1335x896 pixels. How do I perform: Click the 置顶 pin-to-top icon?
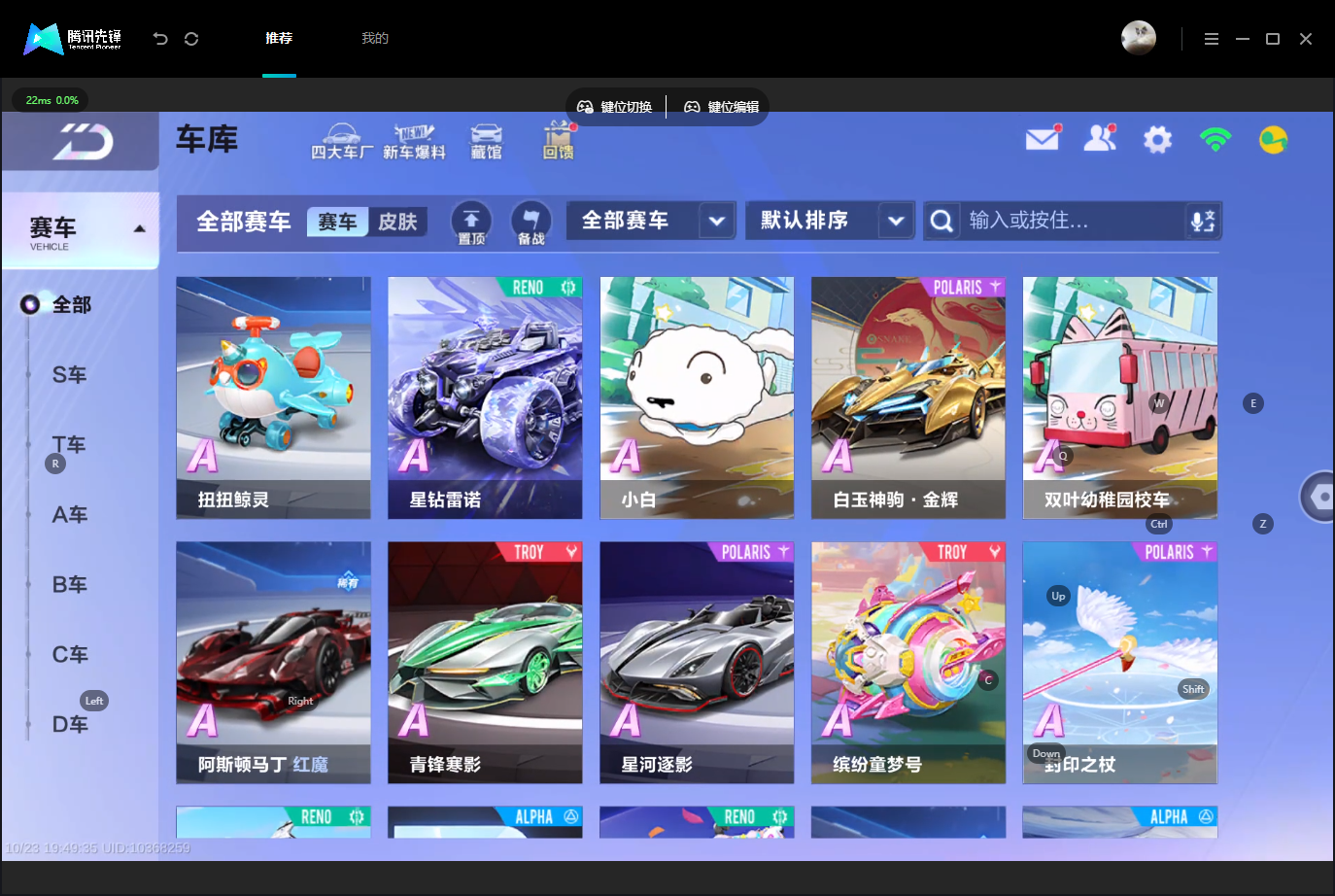[471, 223]
